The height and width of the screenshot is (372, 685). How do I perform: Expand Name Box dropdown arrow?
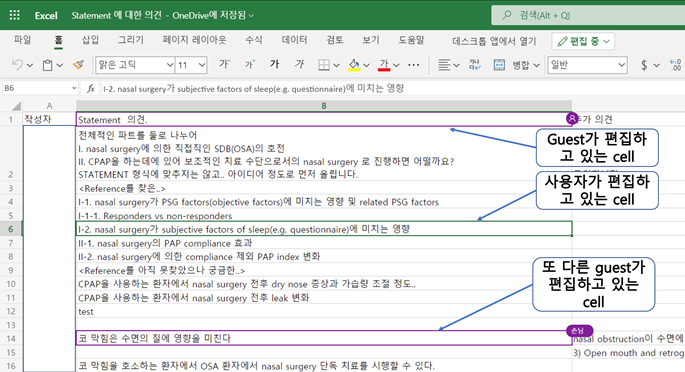pos(74,89)
